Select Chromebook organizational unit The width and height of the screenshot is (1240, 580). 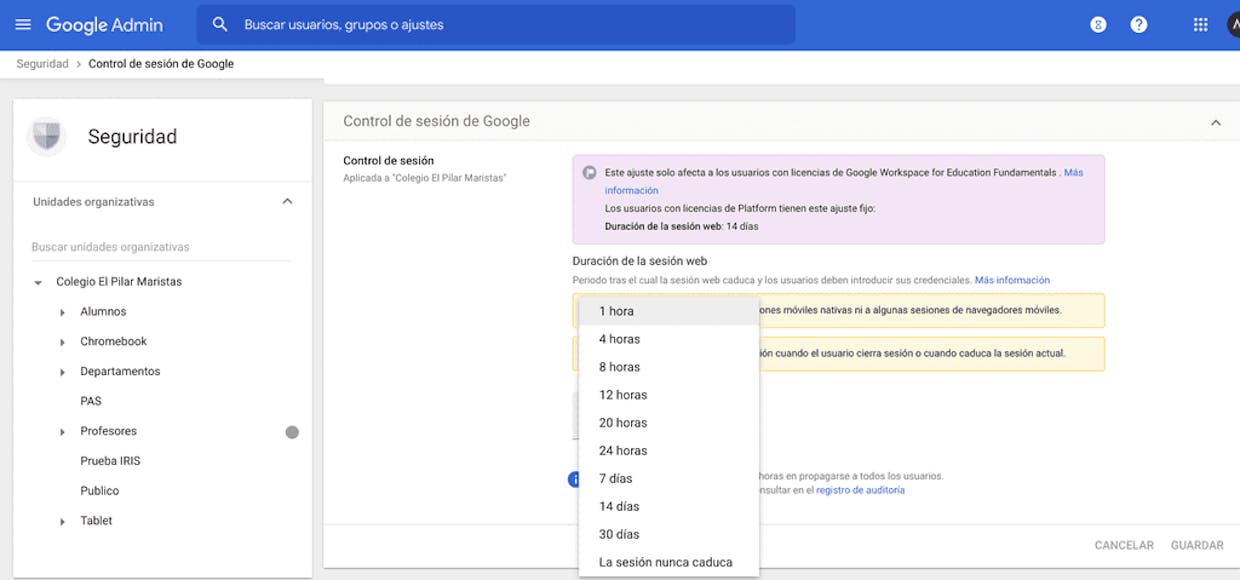pos(114,342)
